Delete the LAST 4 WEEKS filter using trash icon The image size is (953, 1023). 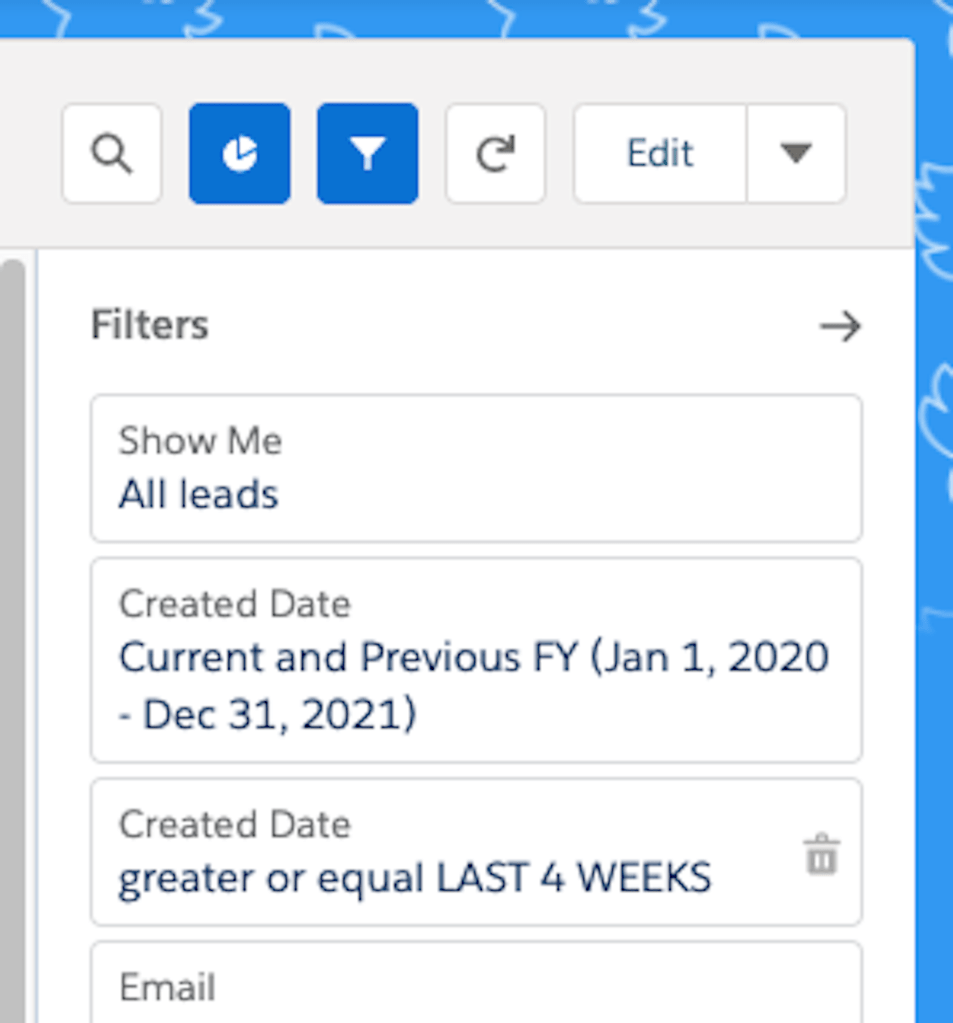[x=821, y=857]
